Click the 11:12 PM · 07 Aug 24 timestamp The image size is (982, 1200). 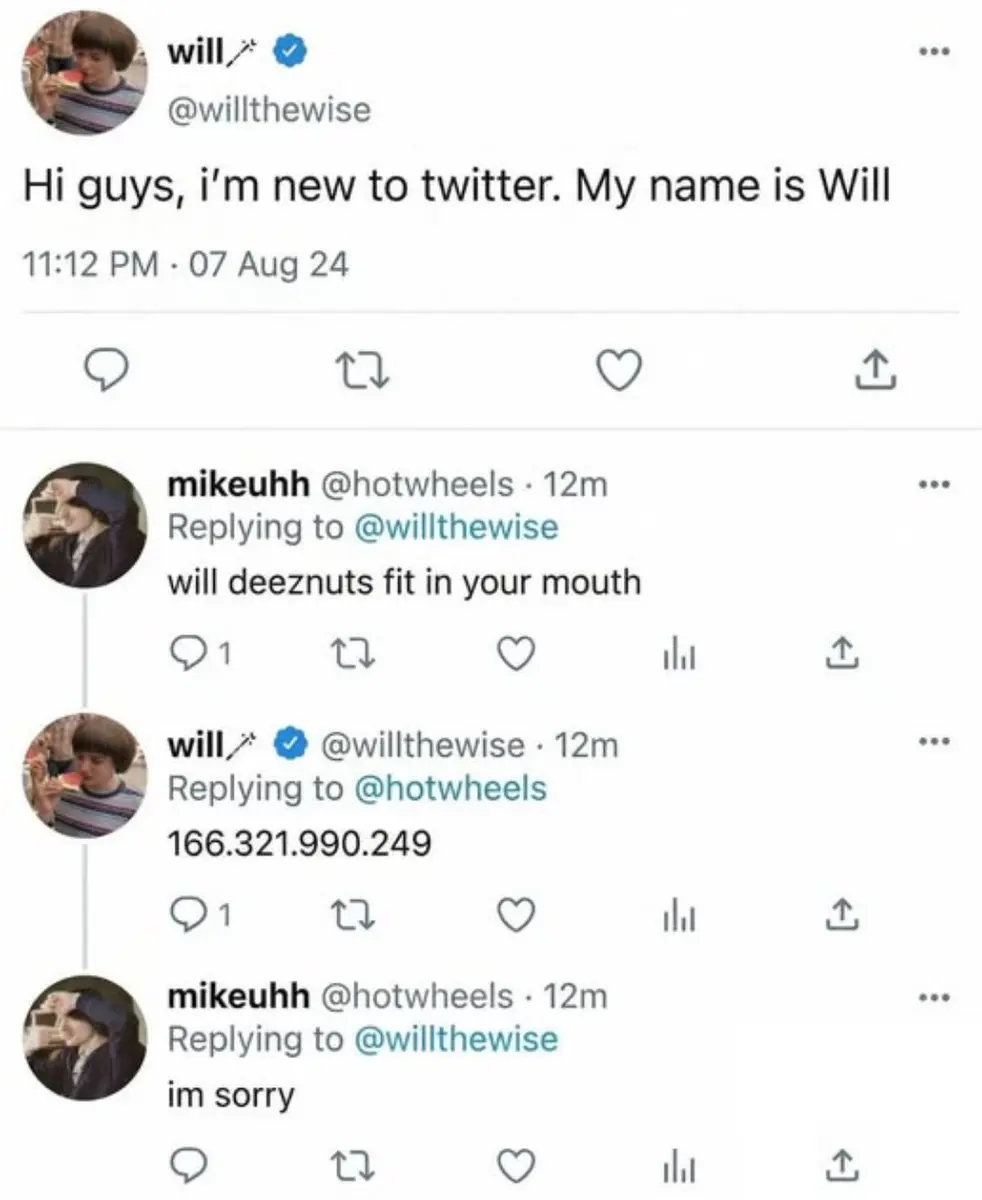point(185,265)
